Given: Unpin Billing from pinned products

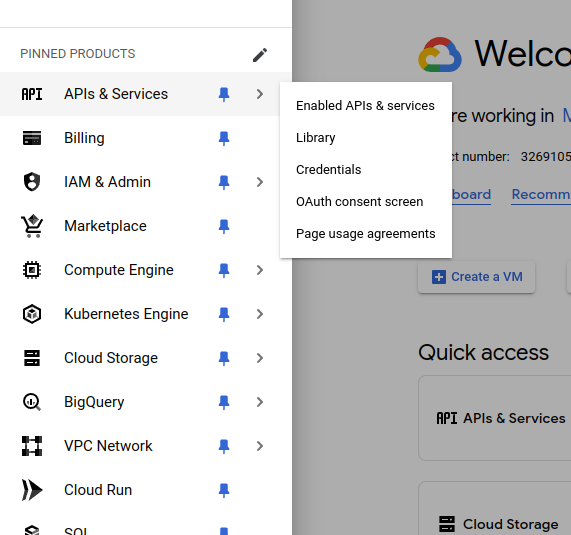Looking at the screenshot, I should point(224,138).
